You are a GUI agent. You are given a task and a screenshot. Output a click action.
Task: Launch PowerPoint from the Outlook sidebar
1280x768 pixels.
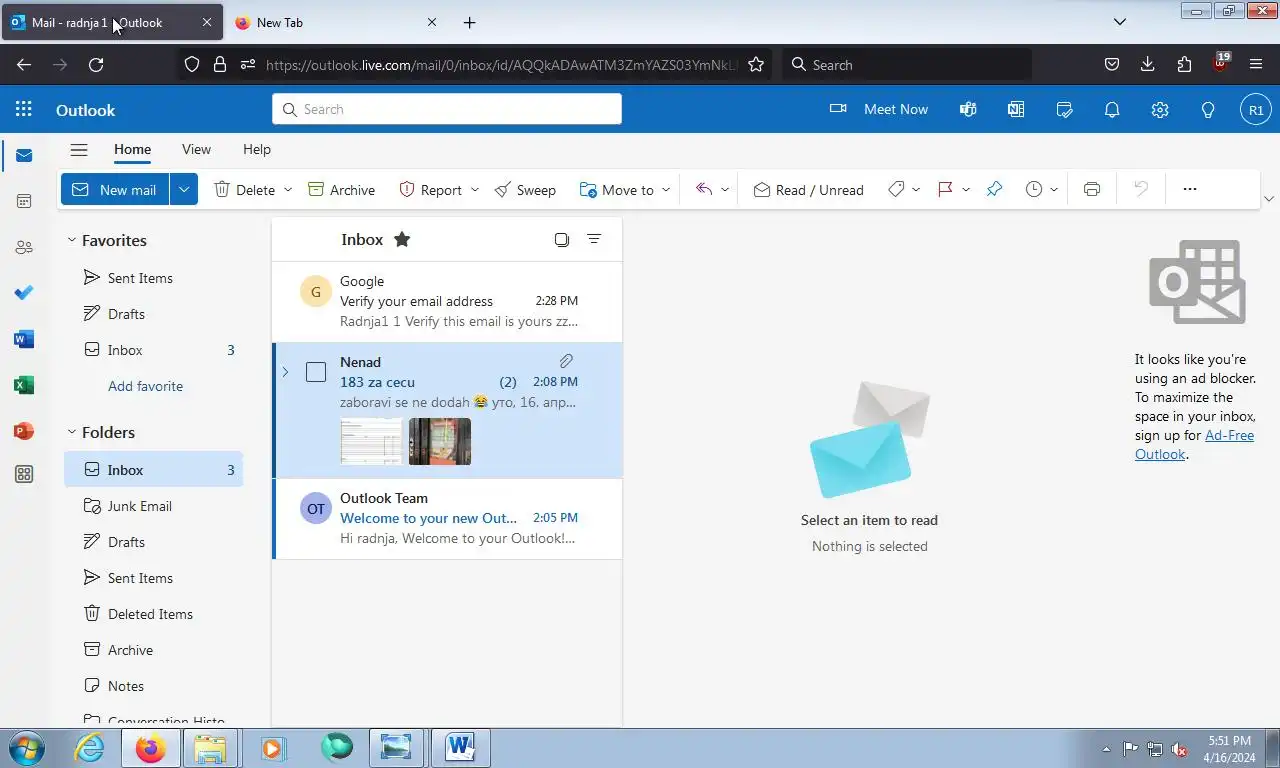(x=24, y=431)
